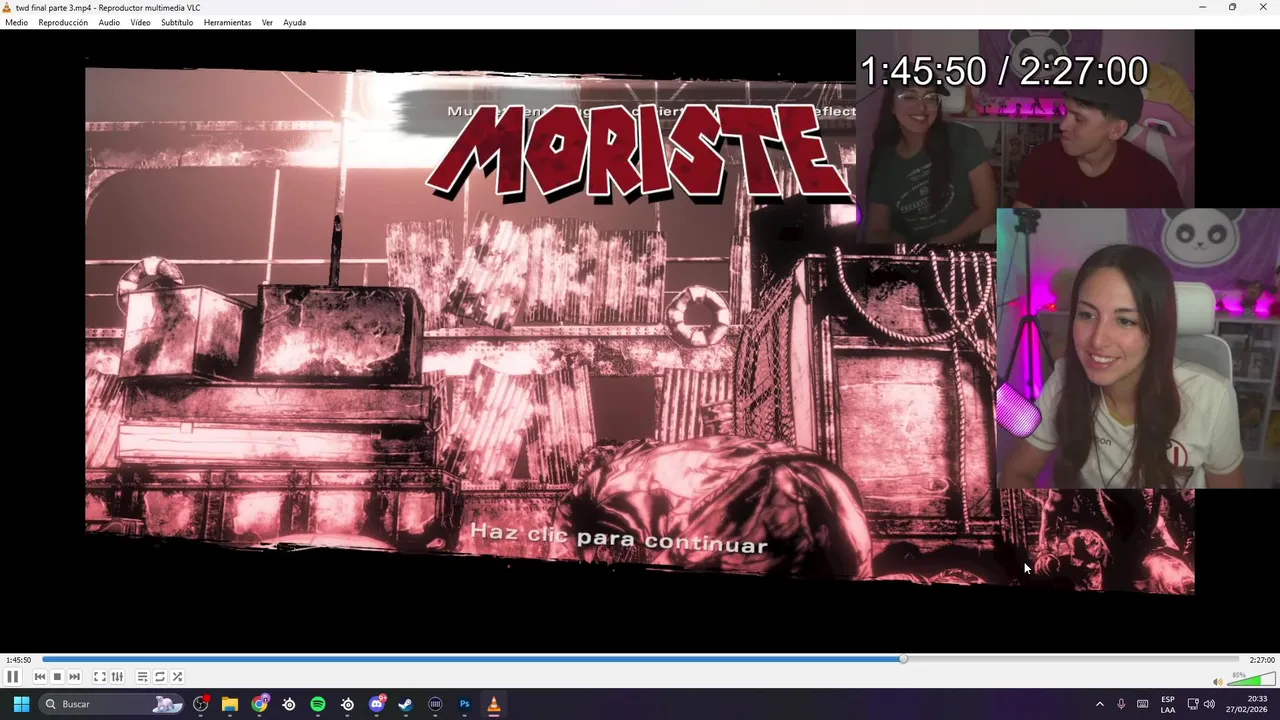Viewport: 1280px width, 720px height.
Task: Open the Subtítulo menu
Action: 177,22
